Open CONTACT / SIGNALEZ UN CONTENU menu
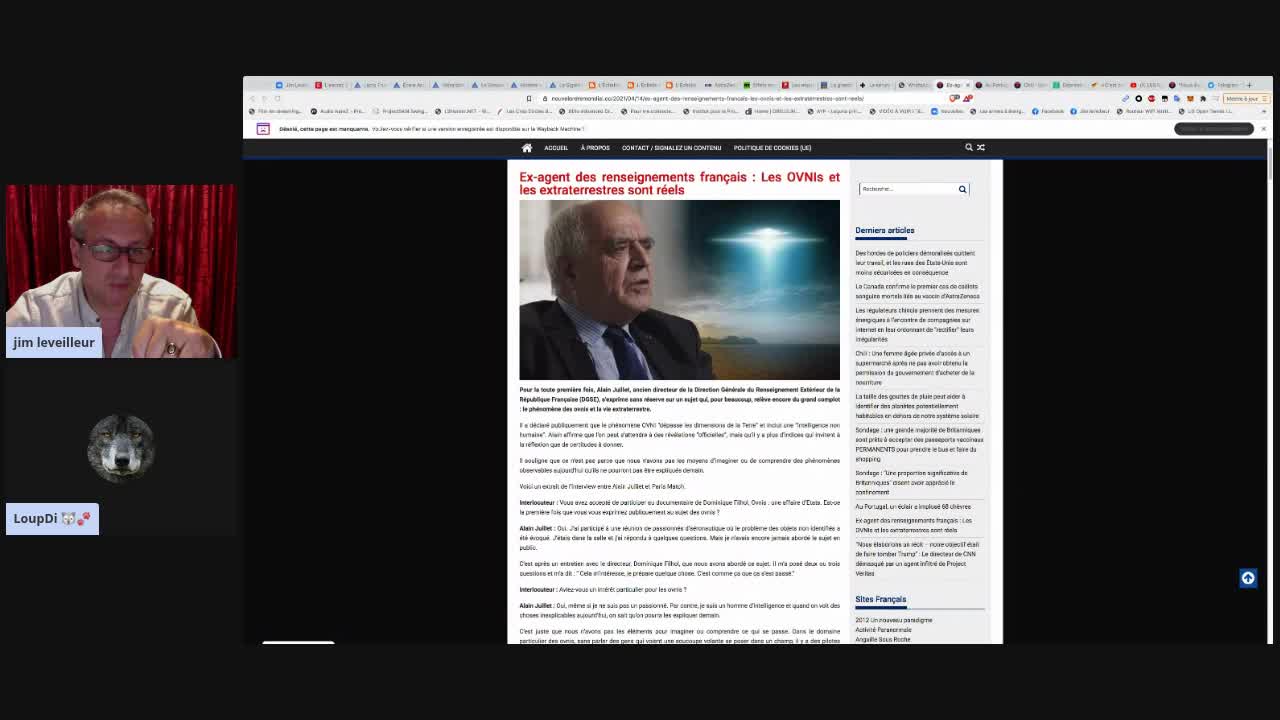 pos(671,148)
